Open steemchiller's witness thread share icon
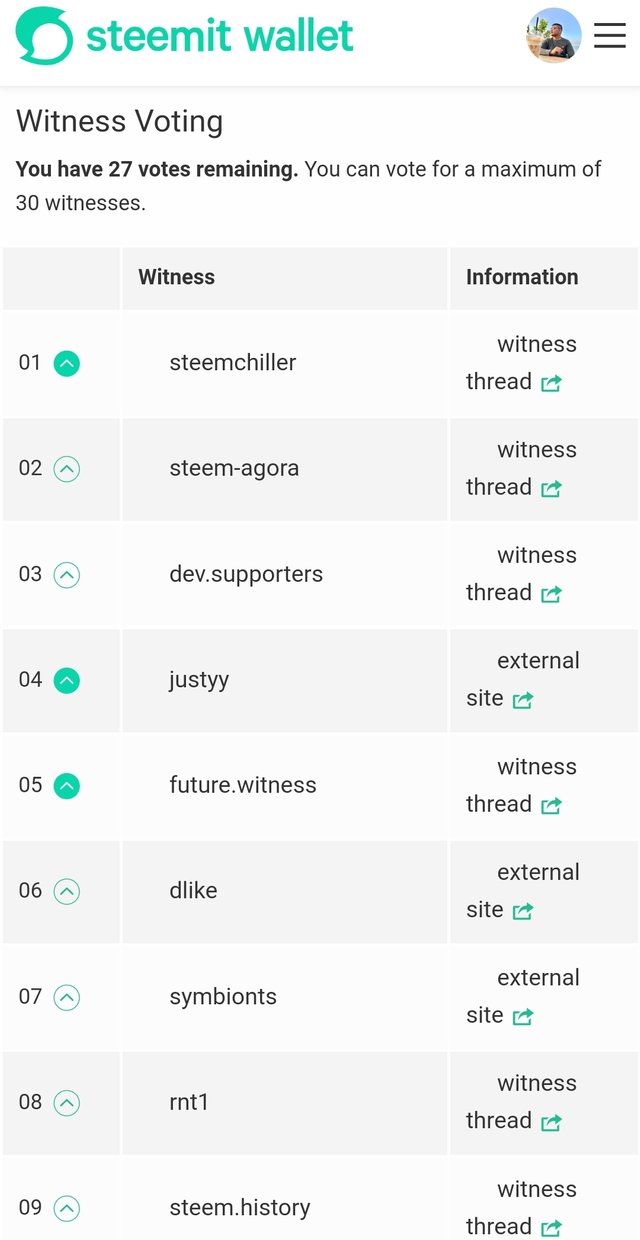 (551, 383)
